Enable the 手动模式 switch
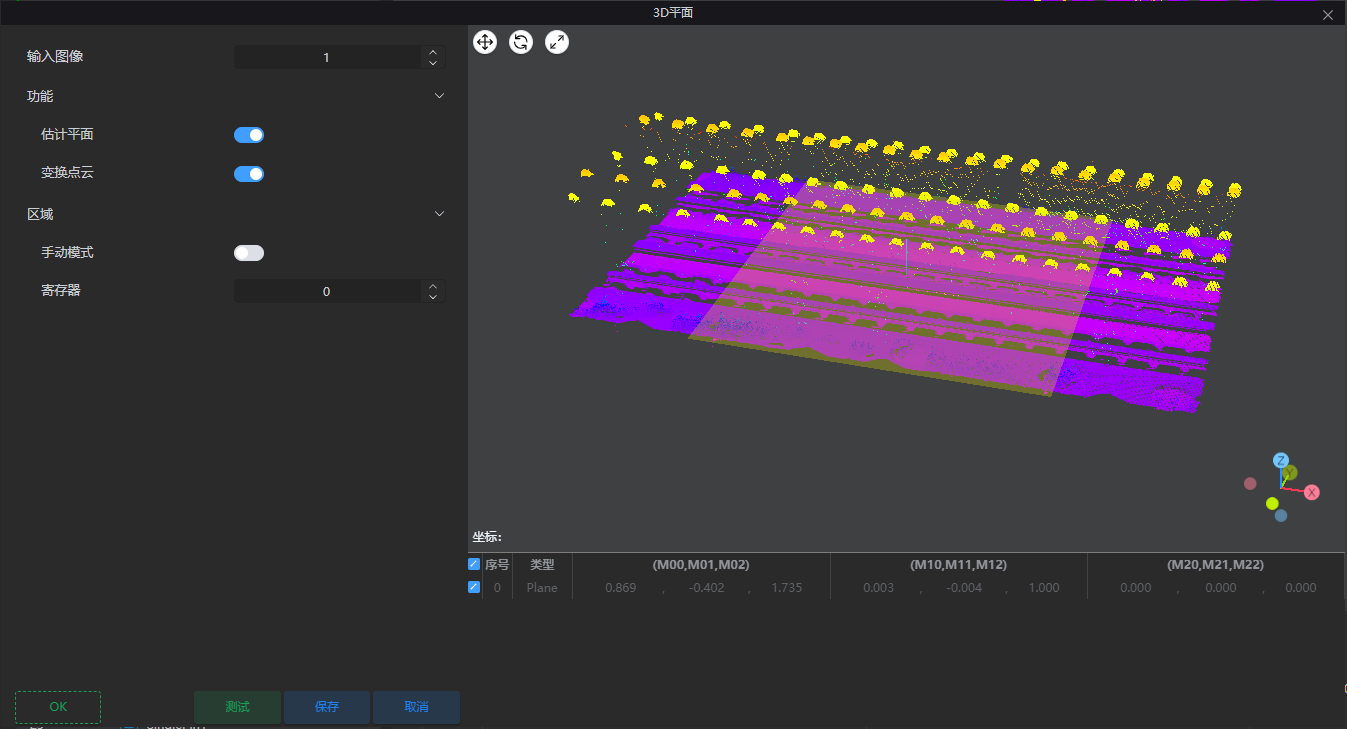Screen dimensions: 1347x729 249,253
